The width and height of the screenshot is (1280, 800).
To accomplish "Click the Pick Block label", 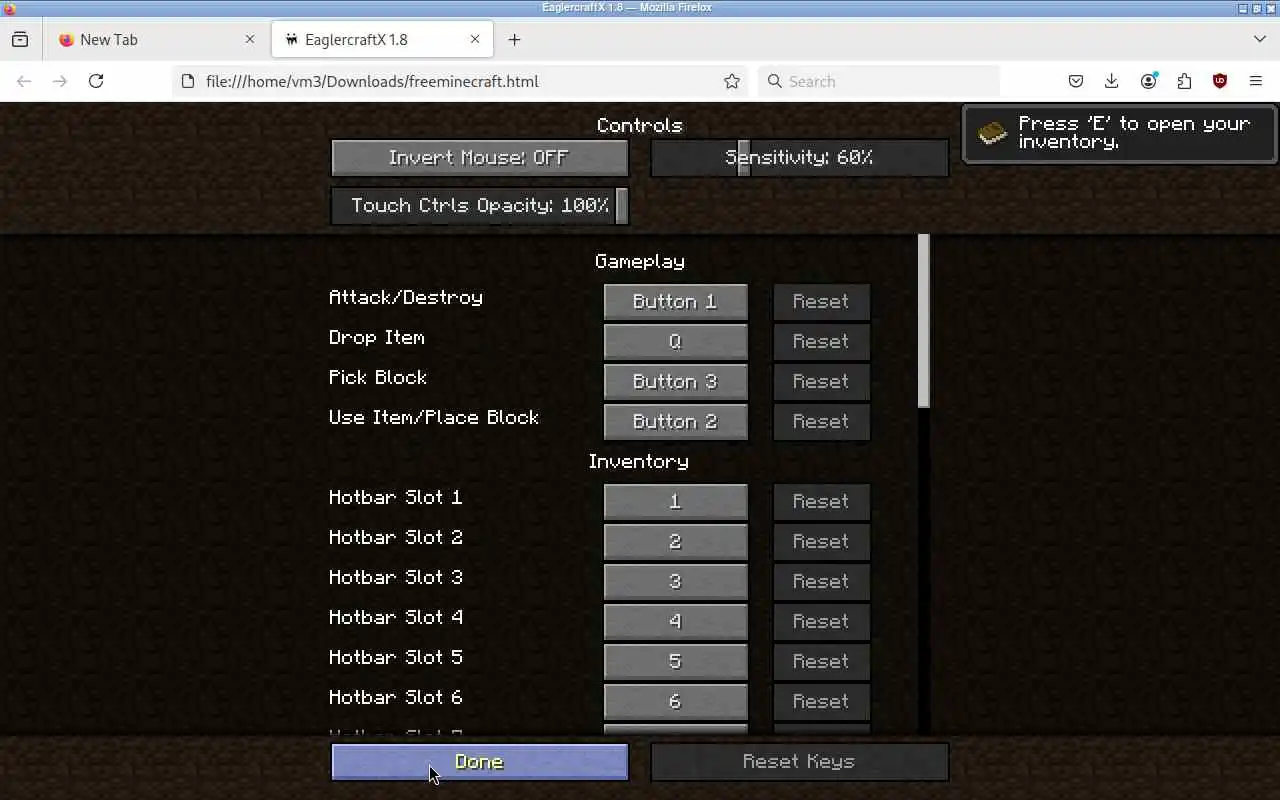I will [x=378, y=377].
